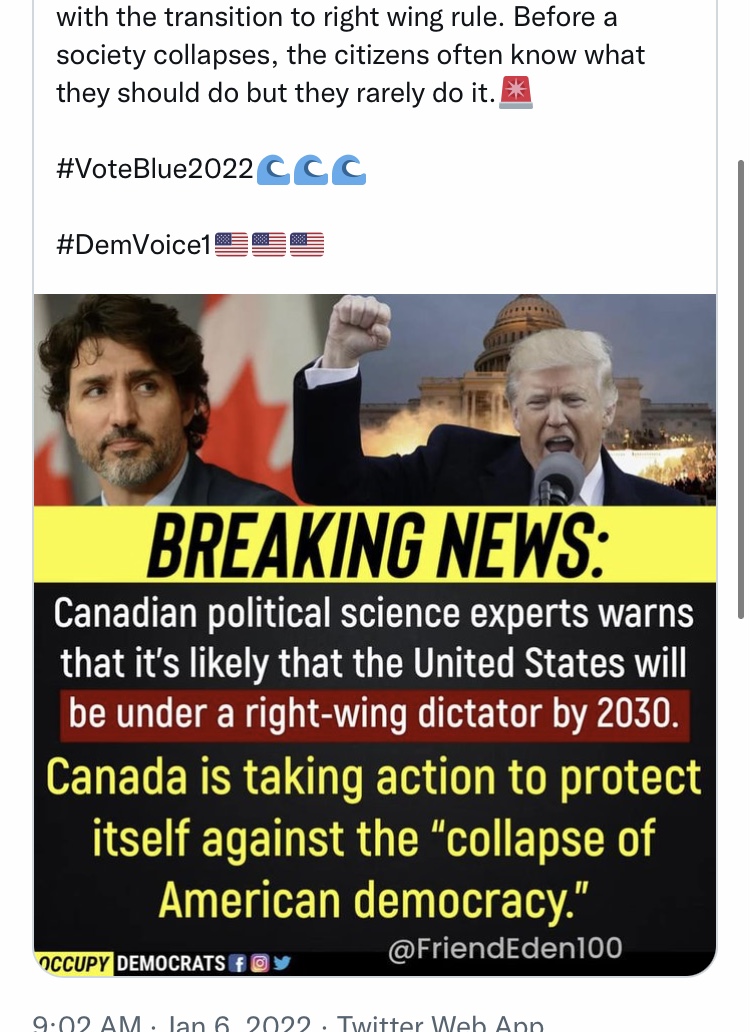The width and height of the screenshot is (750, 1032).
Task: Click the first US flag emoji after #DemVoice1
Action: pyautogui.click(x=232, y=245)
